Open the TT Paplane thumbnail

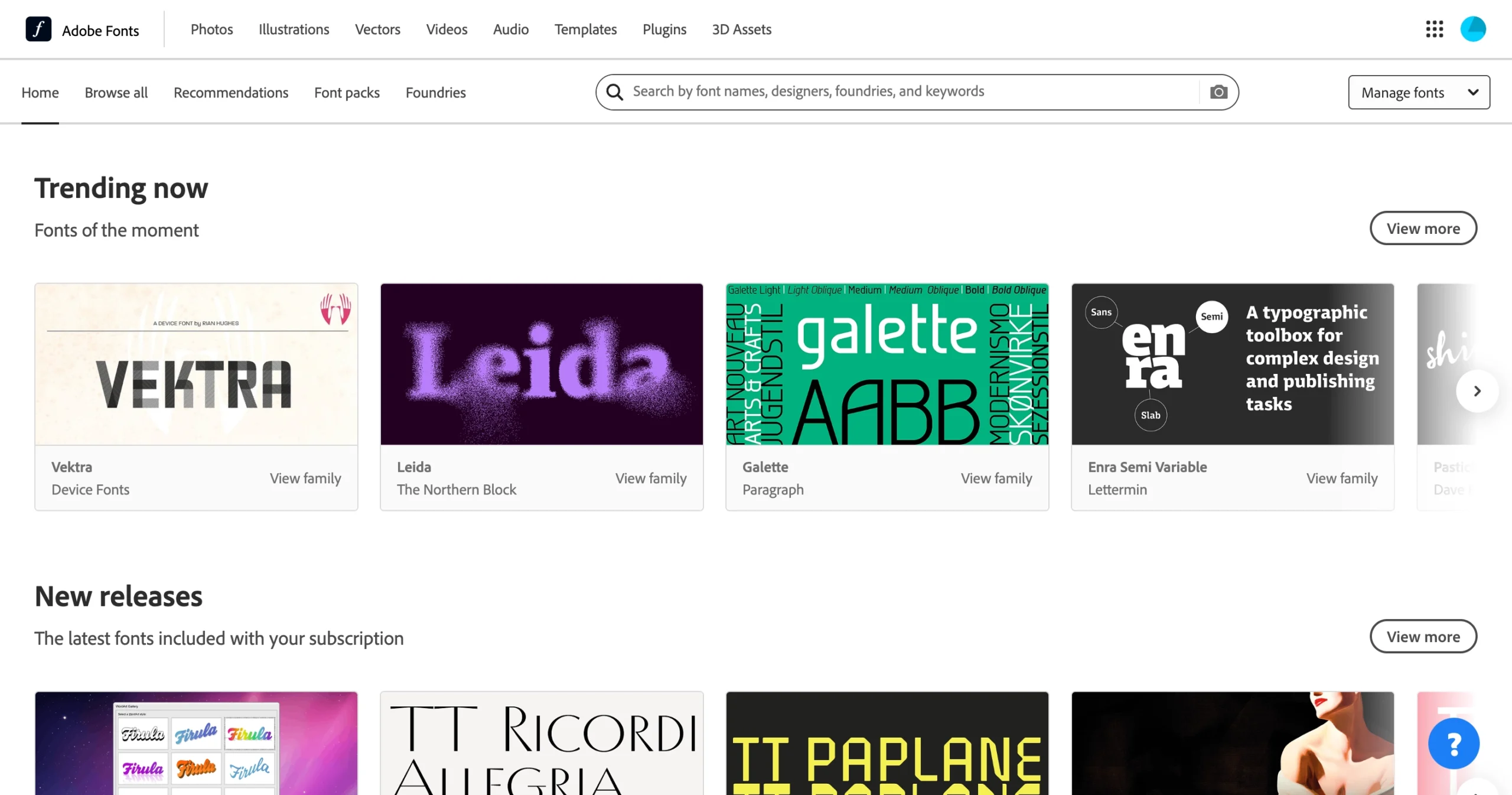pyautogui.click(x=887, y=744)
